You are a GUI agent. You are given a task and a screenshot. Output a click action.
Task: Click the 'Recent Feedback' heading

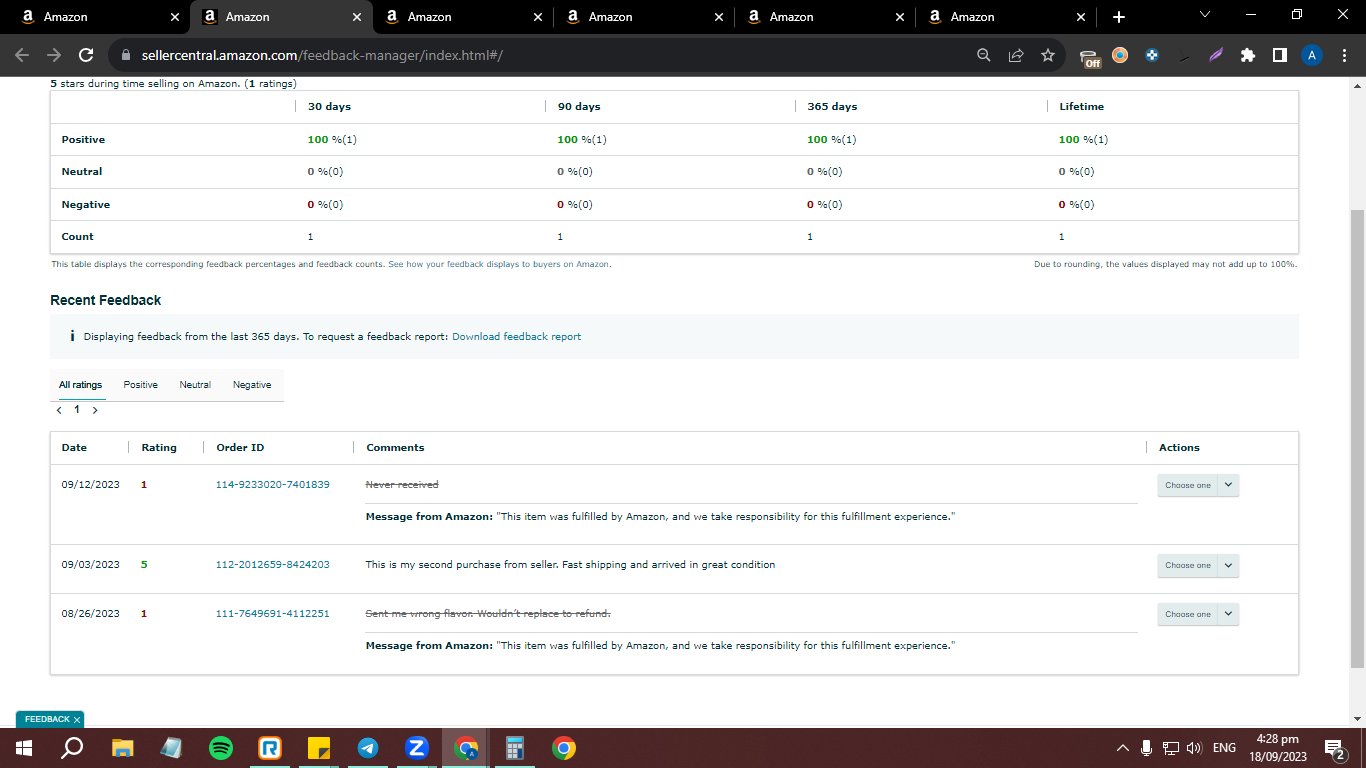(x=105, y=300)
